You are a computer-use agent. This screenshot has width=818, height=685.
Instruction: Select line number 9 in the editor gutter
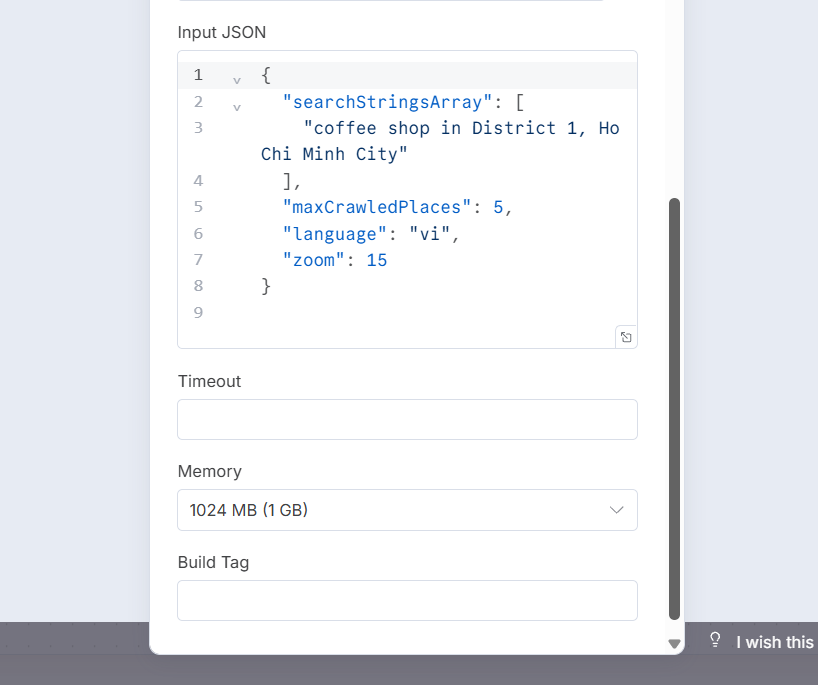click(x=198, y=312)
